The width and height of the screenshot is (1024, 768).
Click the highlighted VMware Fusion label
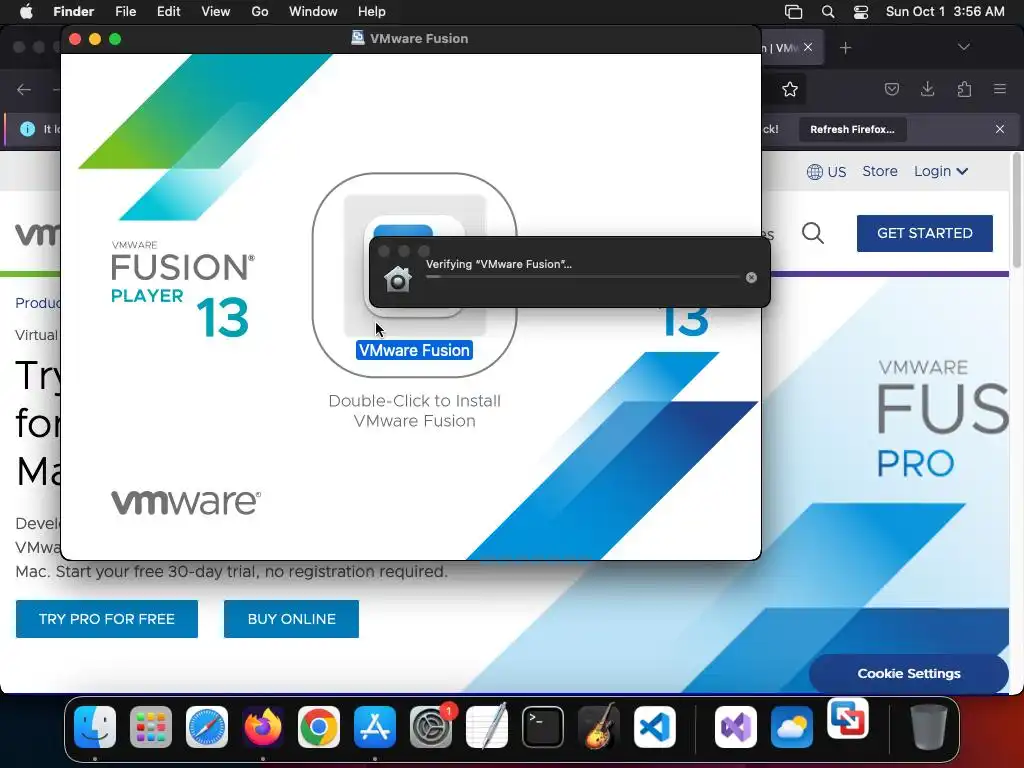coord(414,350)
